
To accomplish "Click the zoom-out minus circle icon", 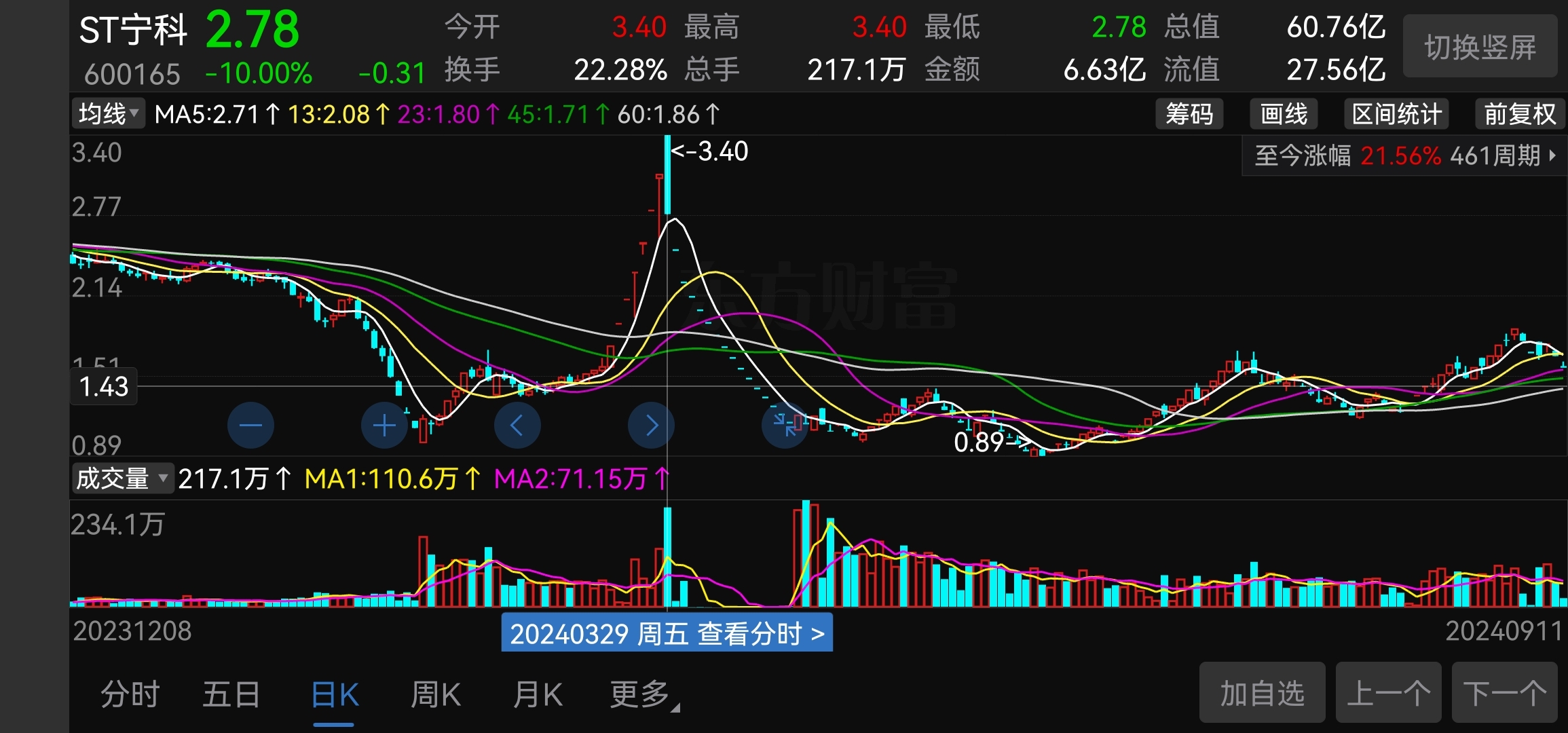I will point(250,426).
